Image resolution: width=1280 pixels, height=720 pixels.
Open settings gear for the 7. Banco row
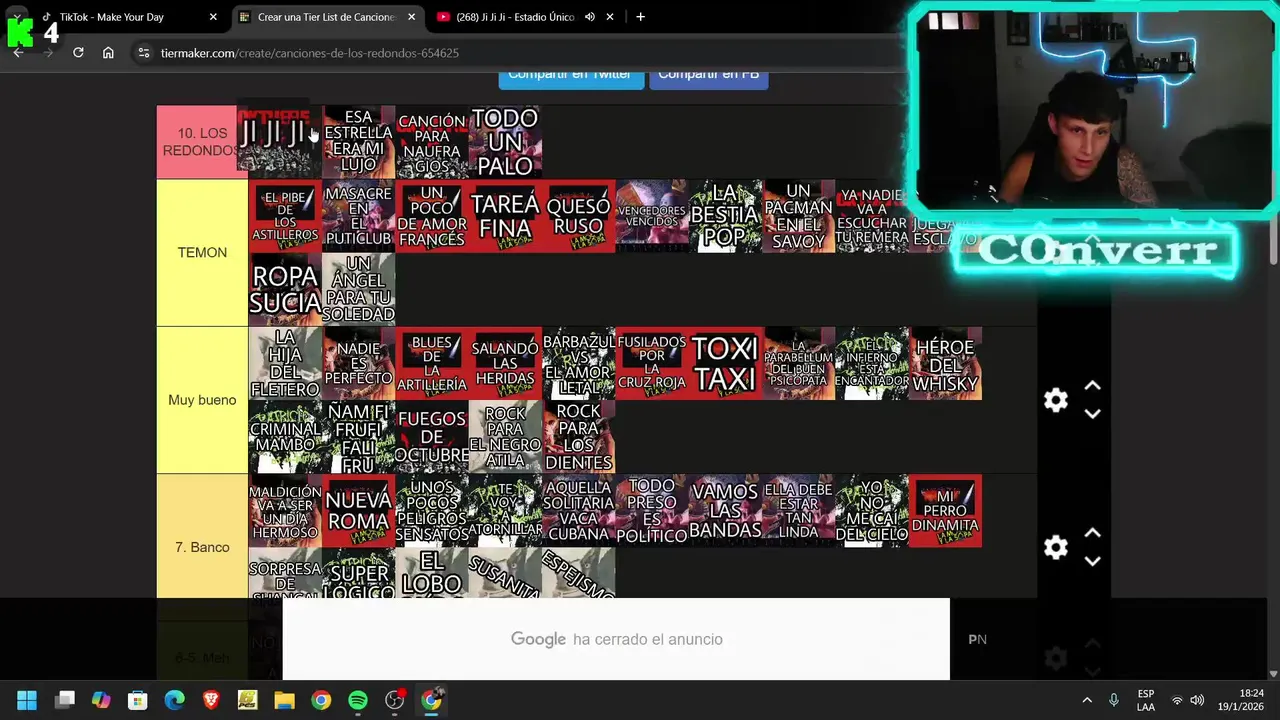(x=1056, y=547)
